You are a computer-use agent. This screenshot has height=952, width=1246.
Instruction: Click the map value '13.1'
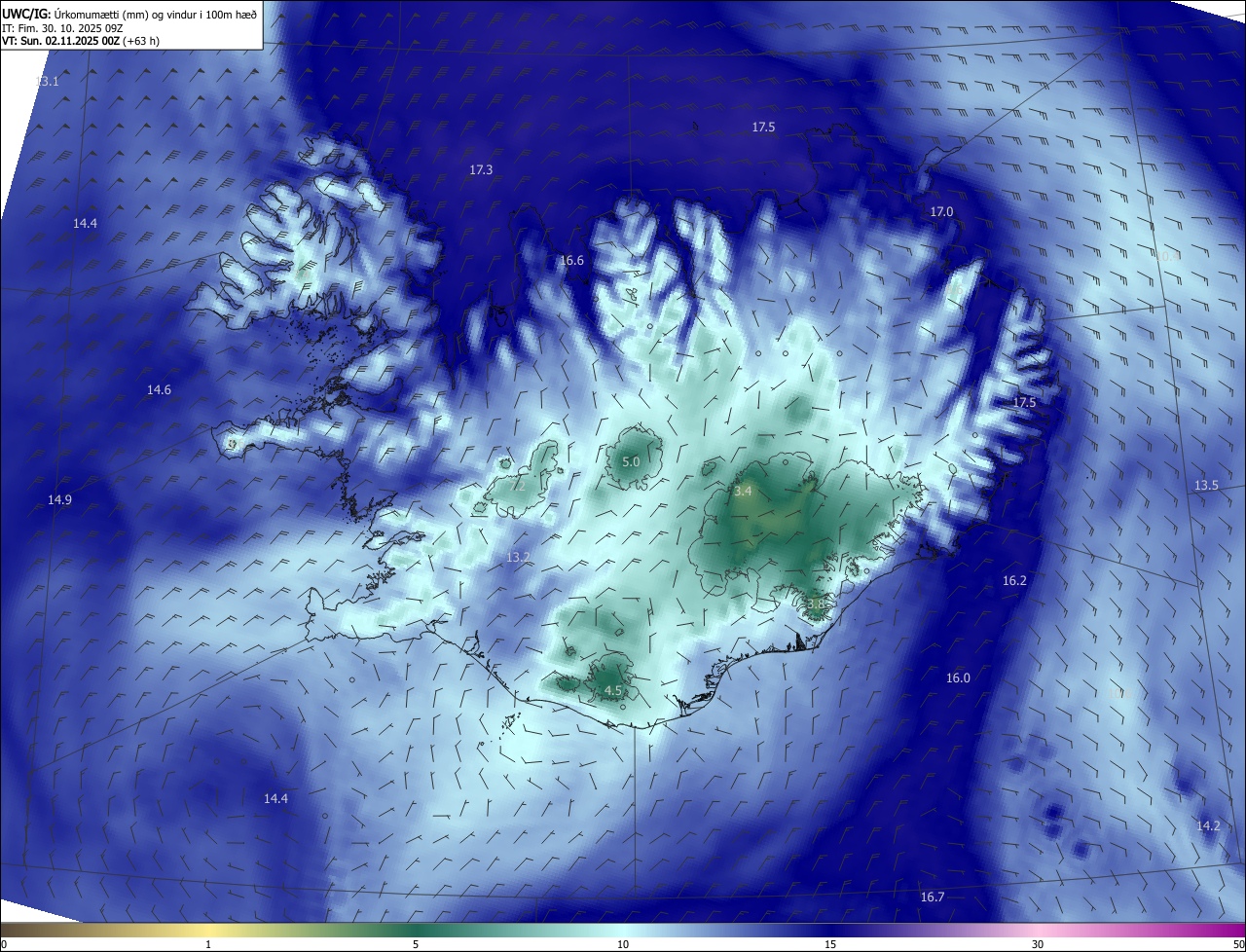(x=48, y=82)
